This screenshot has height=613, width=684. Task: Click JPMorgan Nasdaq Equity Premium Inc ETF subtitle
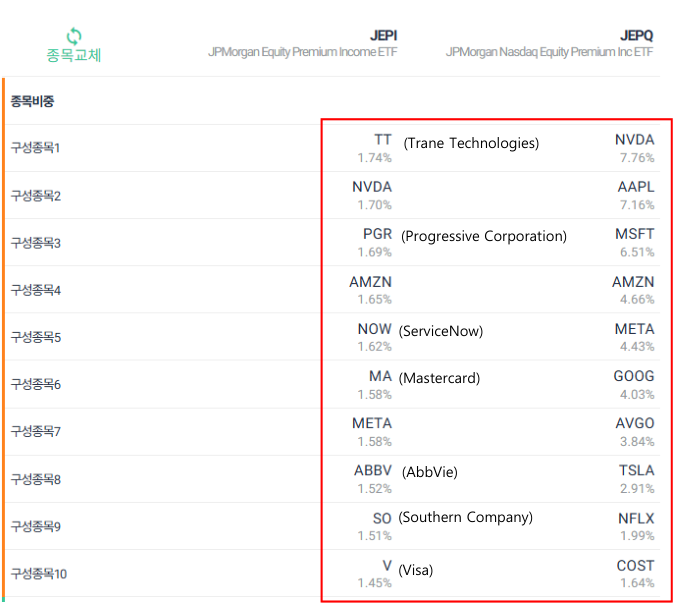point(550,52)
